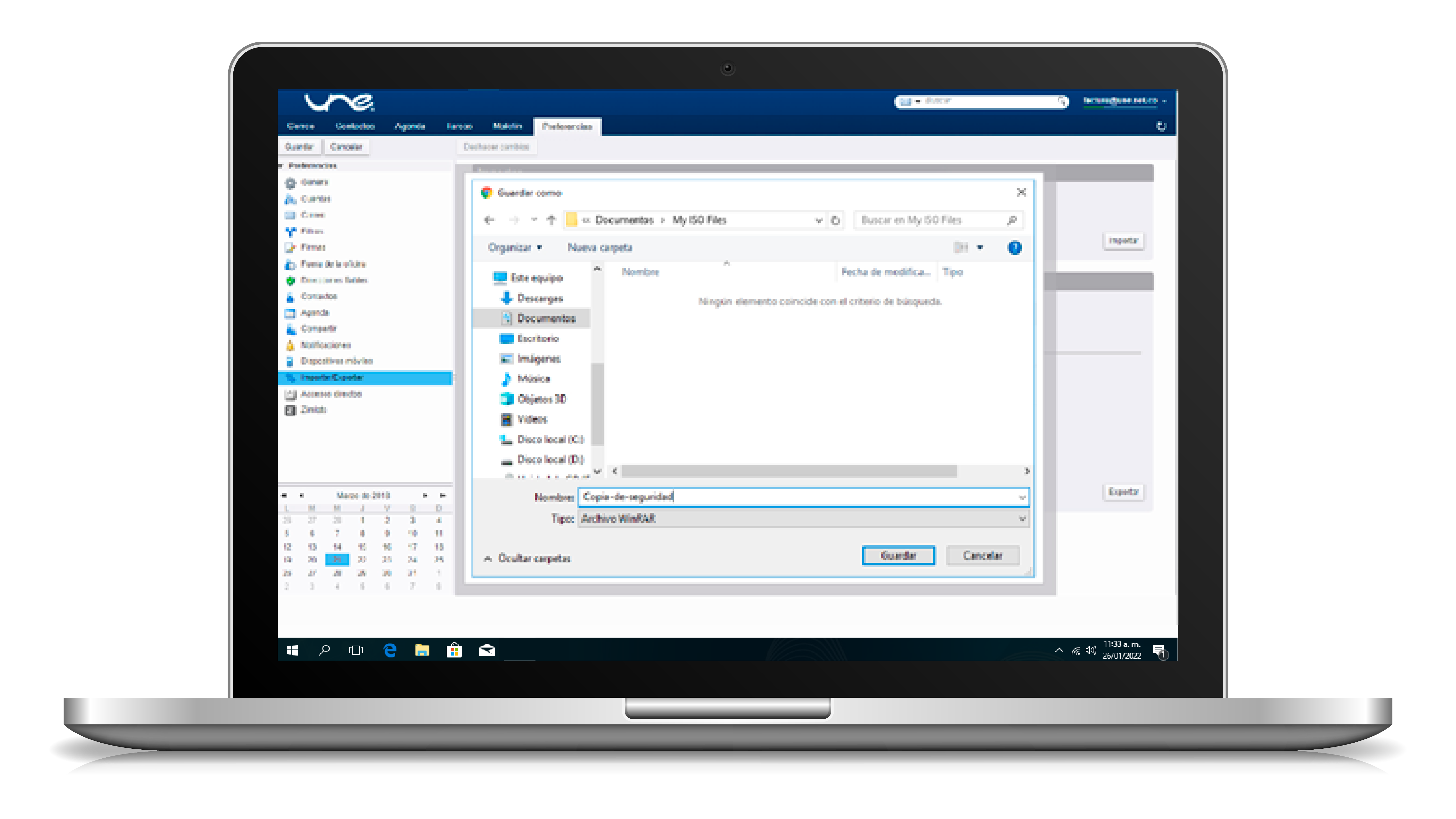Expand the Nombre filename history dropdown
This screenshot has height=819, width=1456.
click(1022, 498)
